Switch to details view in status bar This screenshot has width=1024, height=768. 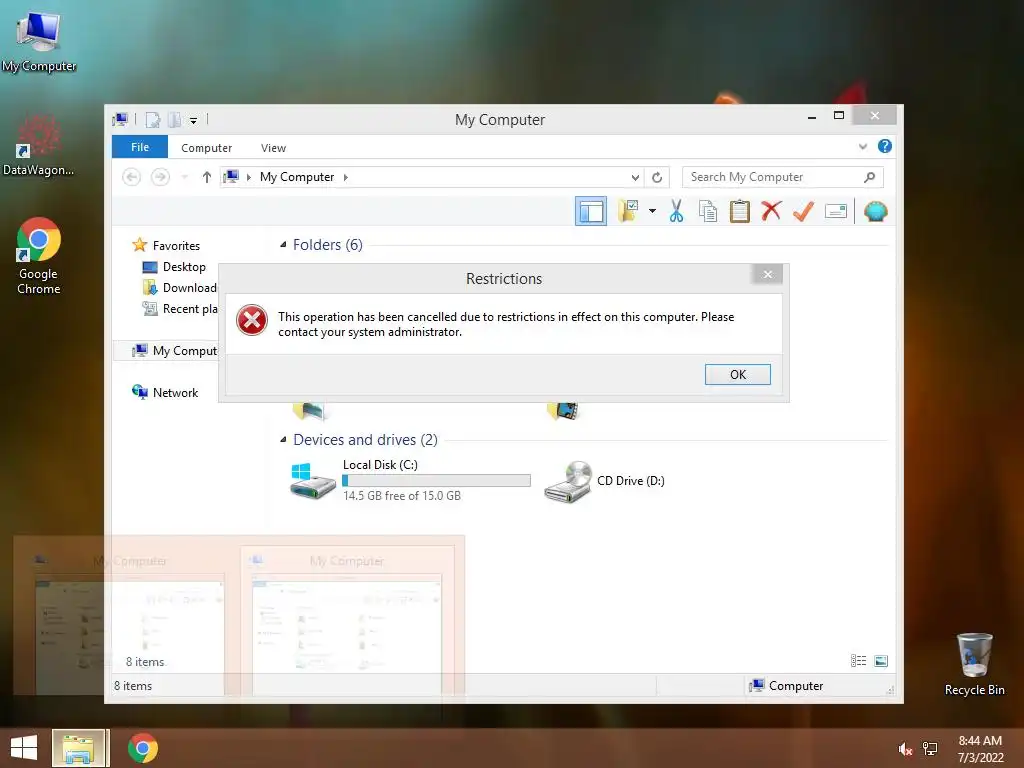tap(859, 661)
